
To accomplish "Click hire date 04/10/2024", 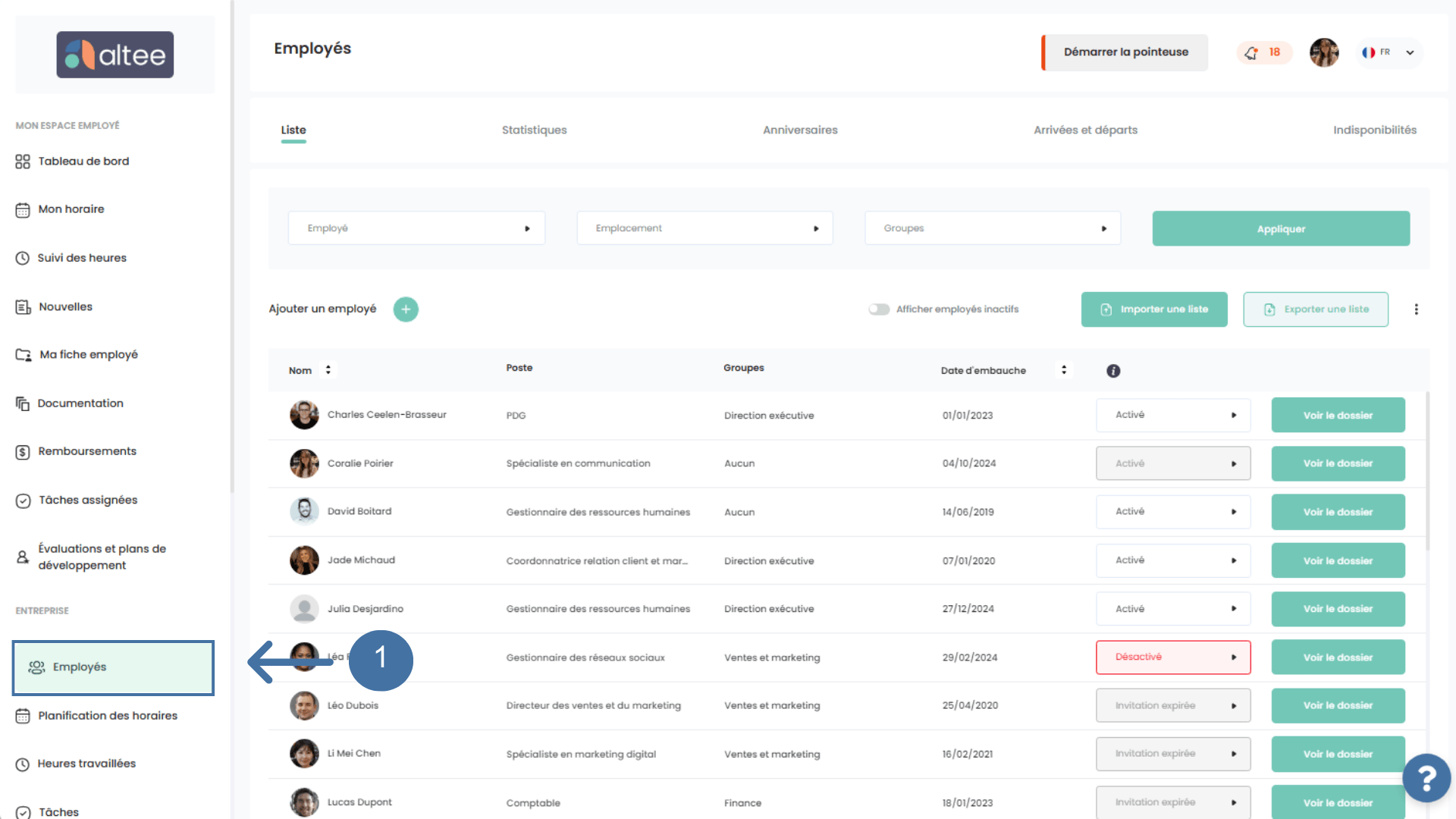I will [x=969, y=463].
